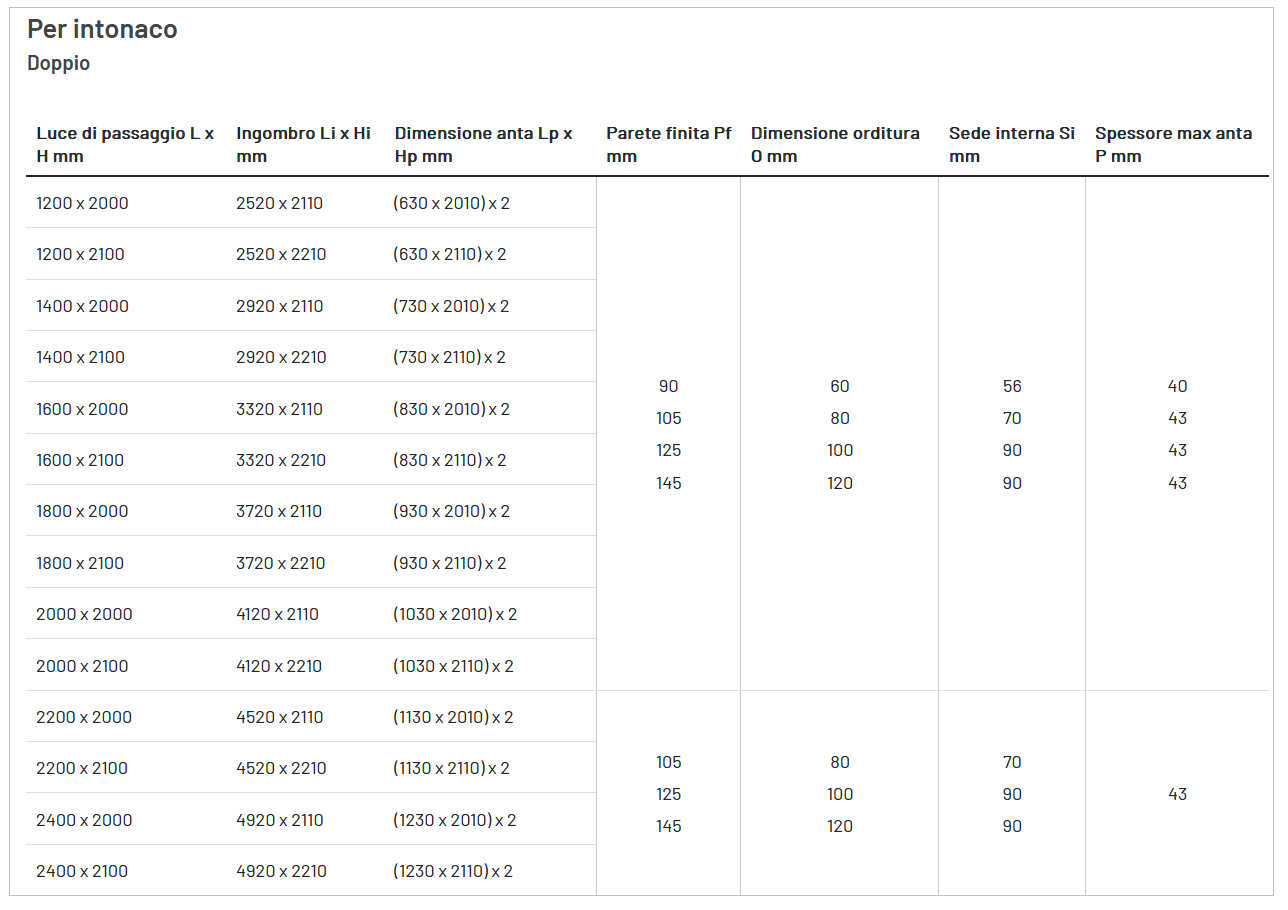
Task: Click the "Per intonaco" heading
Action: (102, 29)
